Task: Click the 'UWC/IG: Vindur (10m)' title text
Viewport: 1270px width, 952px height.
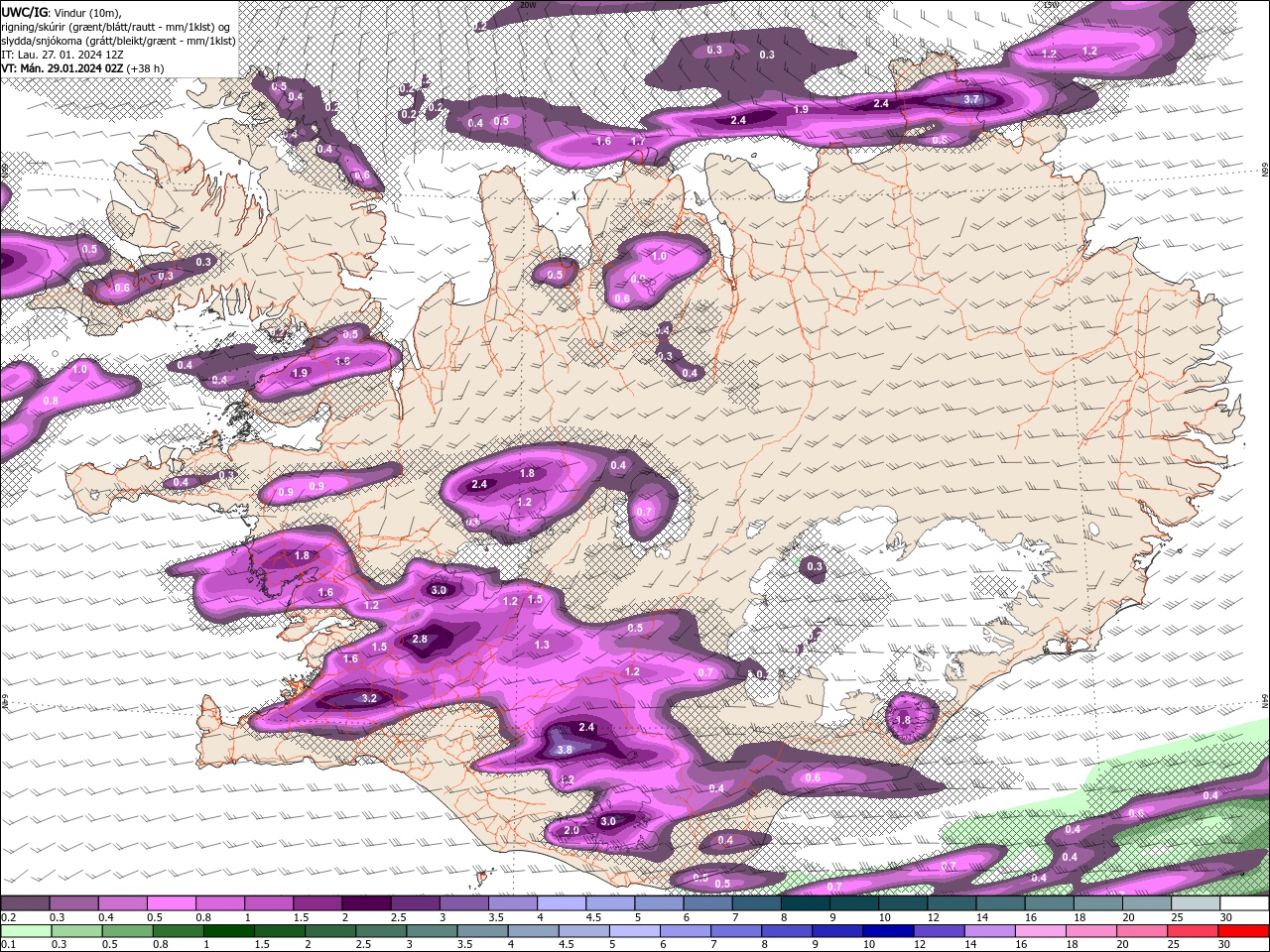Action: click(63, 12)
